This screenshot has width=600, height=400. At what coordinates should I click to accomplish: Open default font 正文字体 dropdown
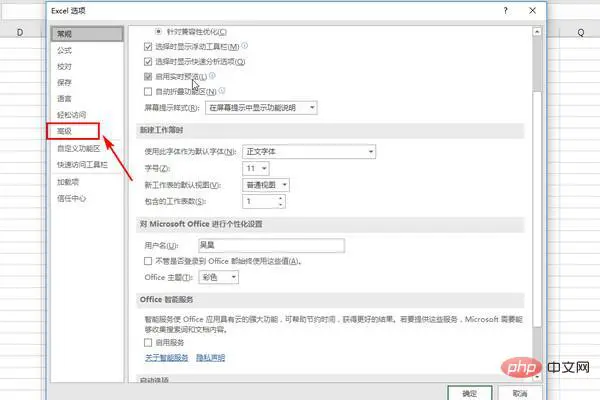309,152
